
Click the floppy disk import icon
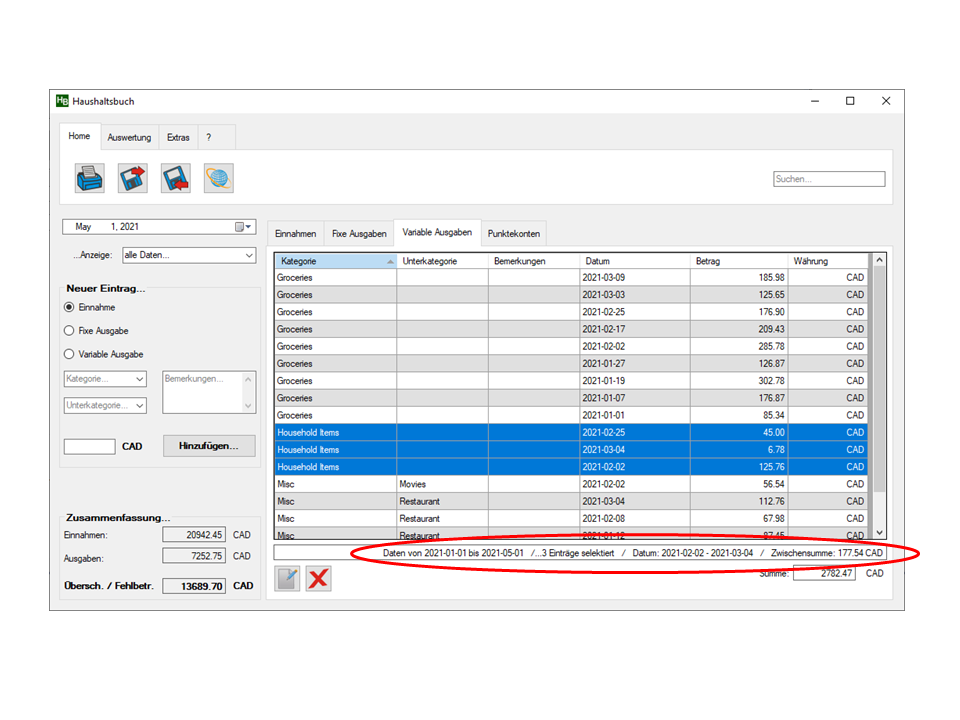(x=176, y=178)
